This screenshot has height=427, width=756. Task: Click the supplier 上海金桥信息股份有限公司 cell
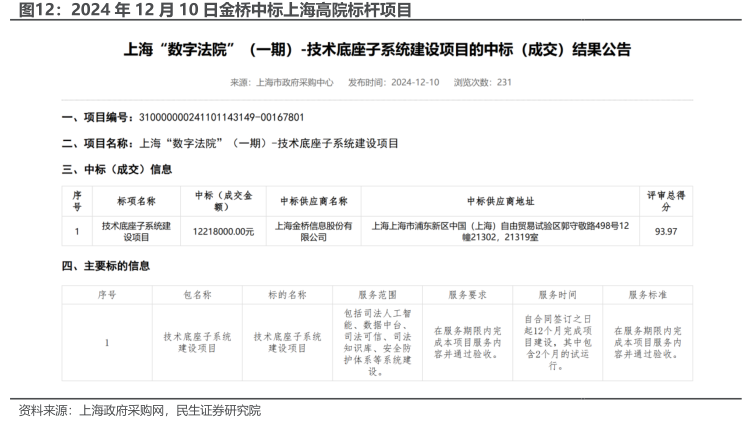pos(314,232)
